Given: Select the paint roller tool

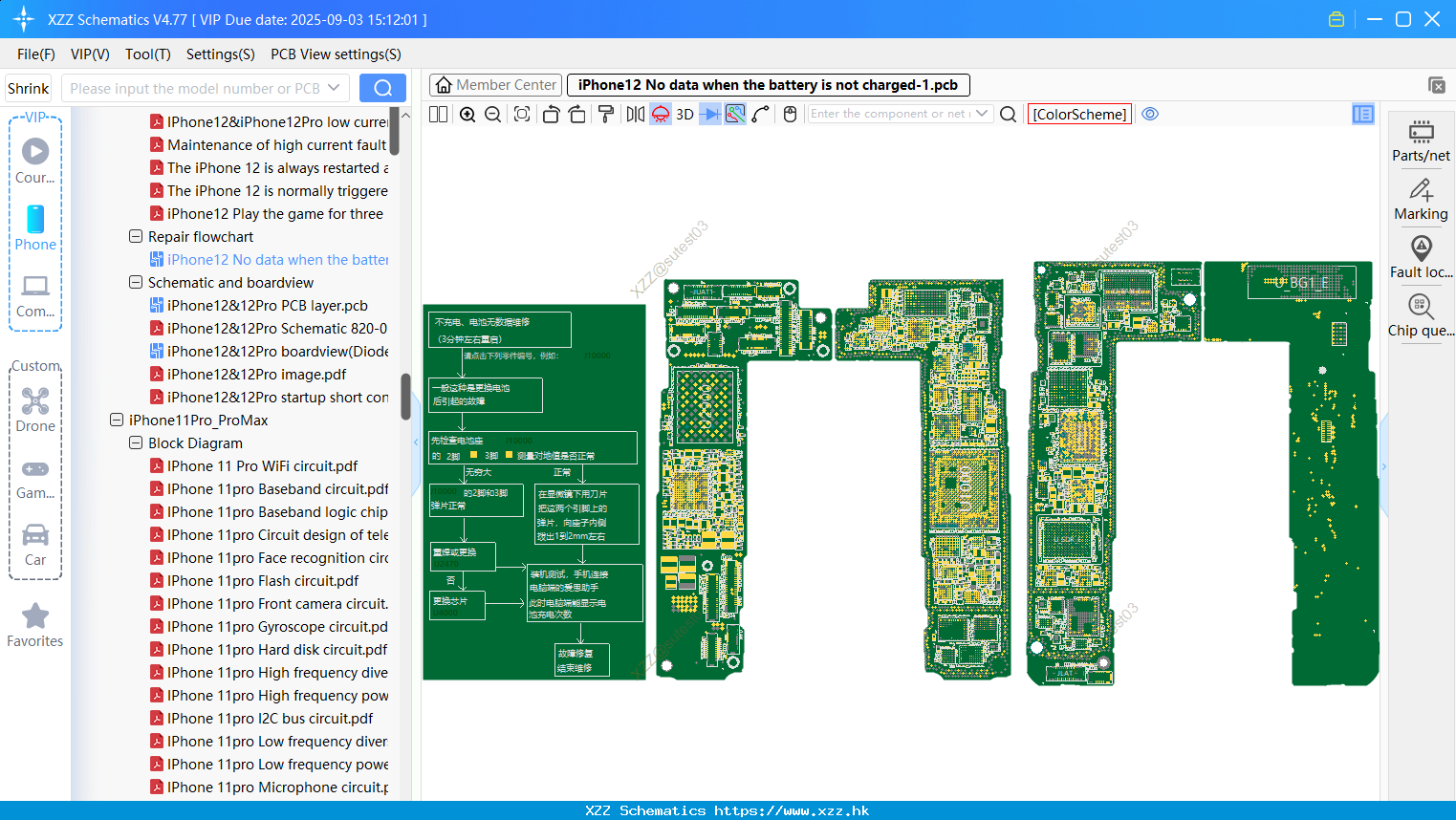Looking at the screenshot, I should [606, 114].
